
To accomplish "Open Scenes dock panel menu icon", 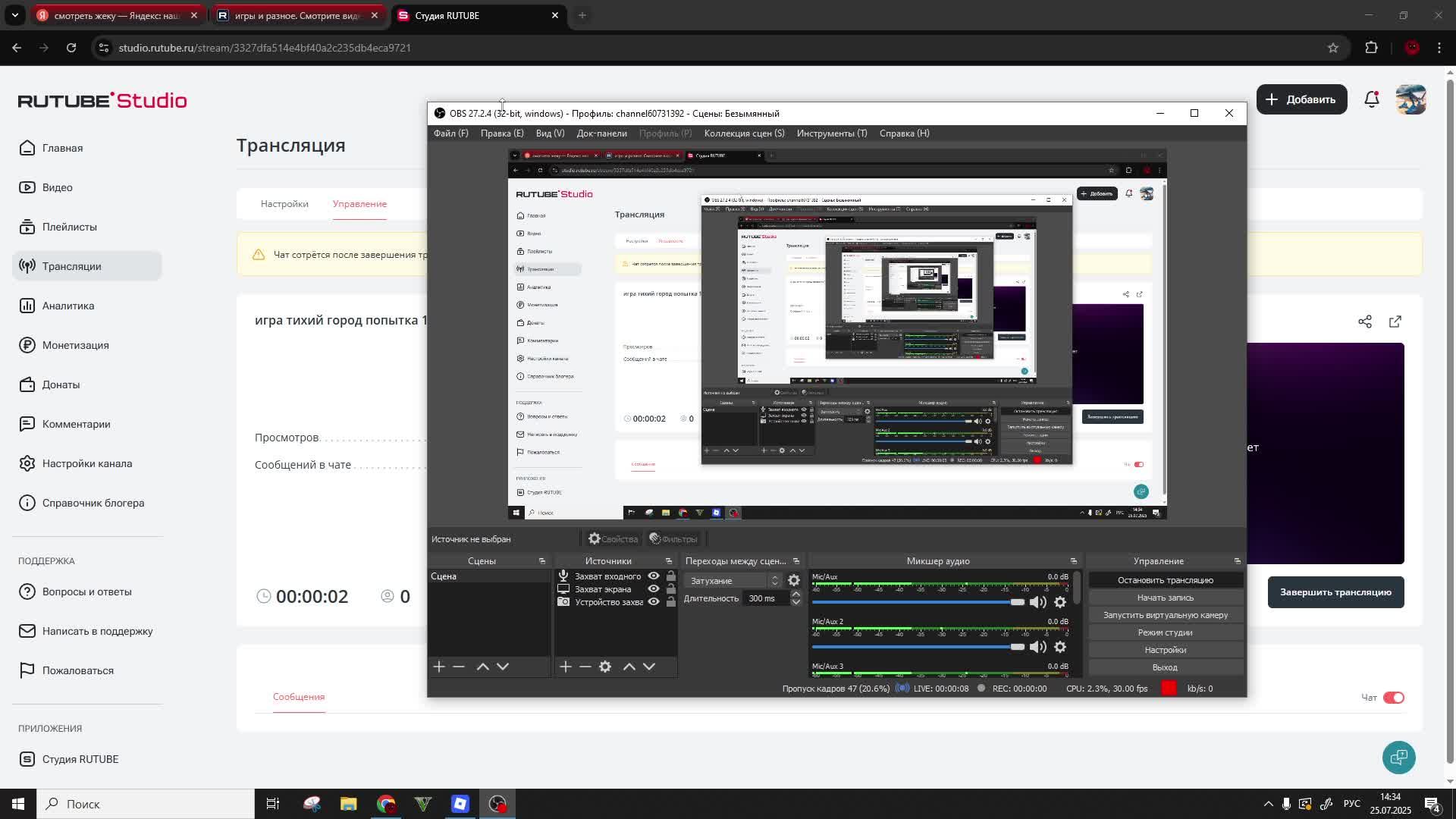I will (x=542, y=561).
